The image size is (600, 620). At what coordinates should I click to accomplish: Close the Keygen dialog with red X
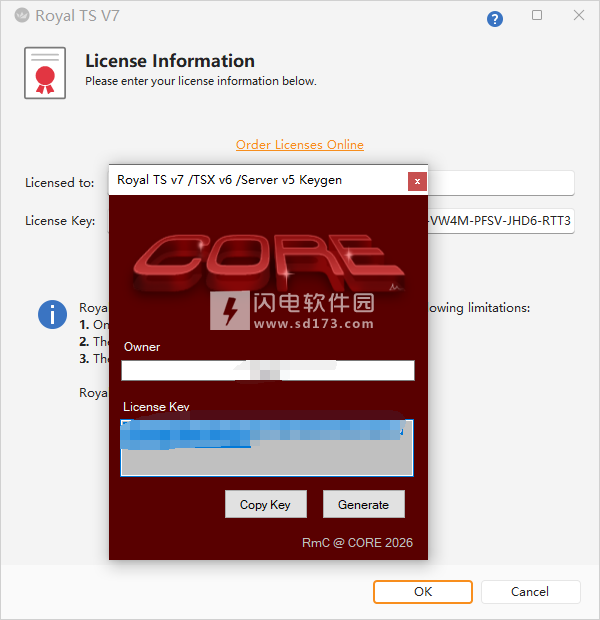pos(418,181)
